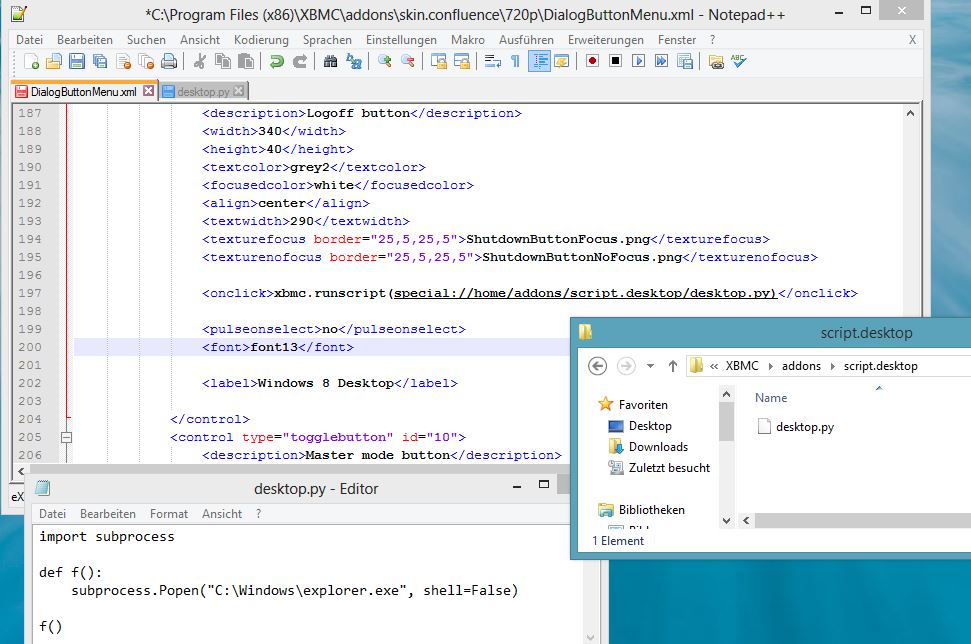Click the XBMC breadcrumb in address bar

(x=742, y=366)
